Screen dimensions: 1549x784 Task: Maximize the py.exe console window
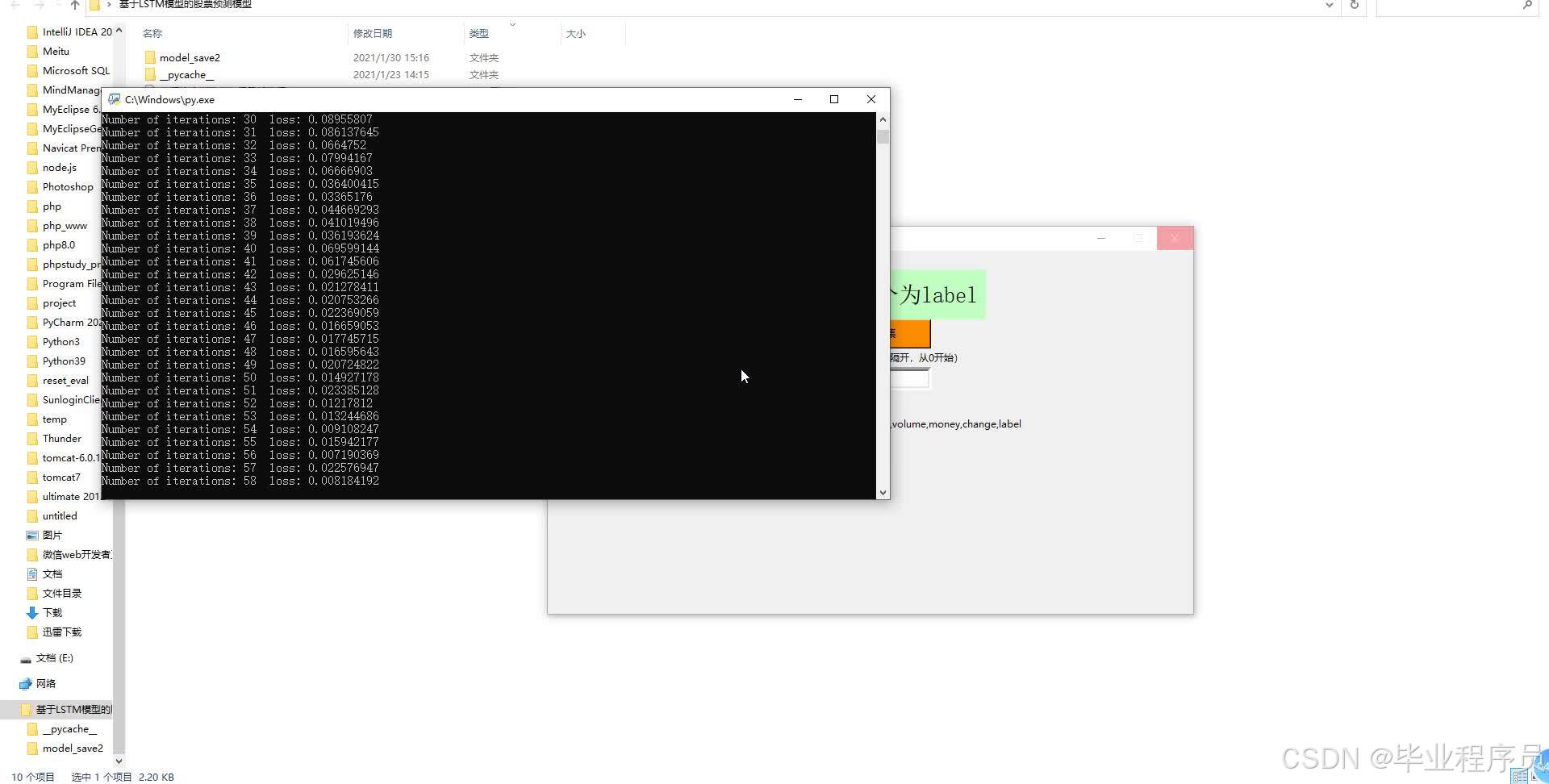point(834,99)
